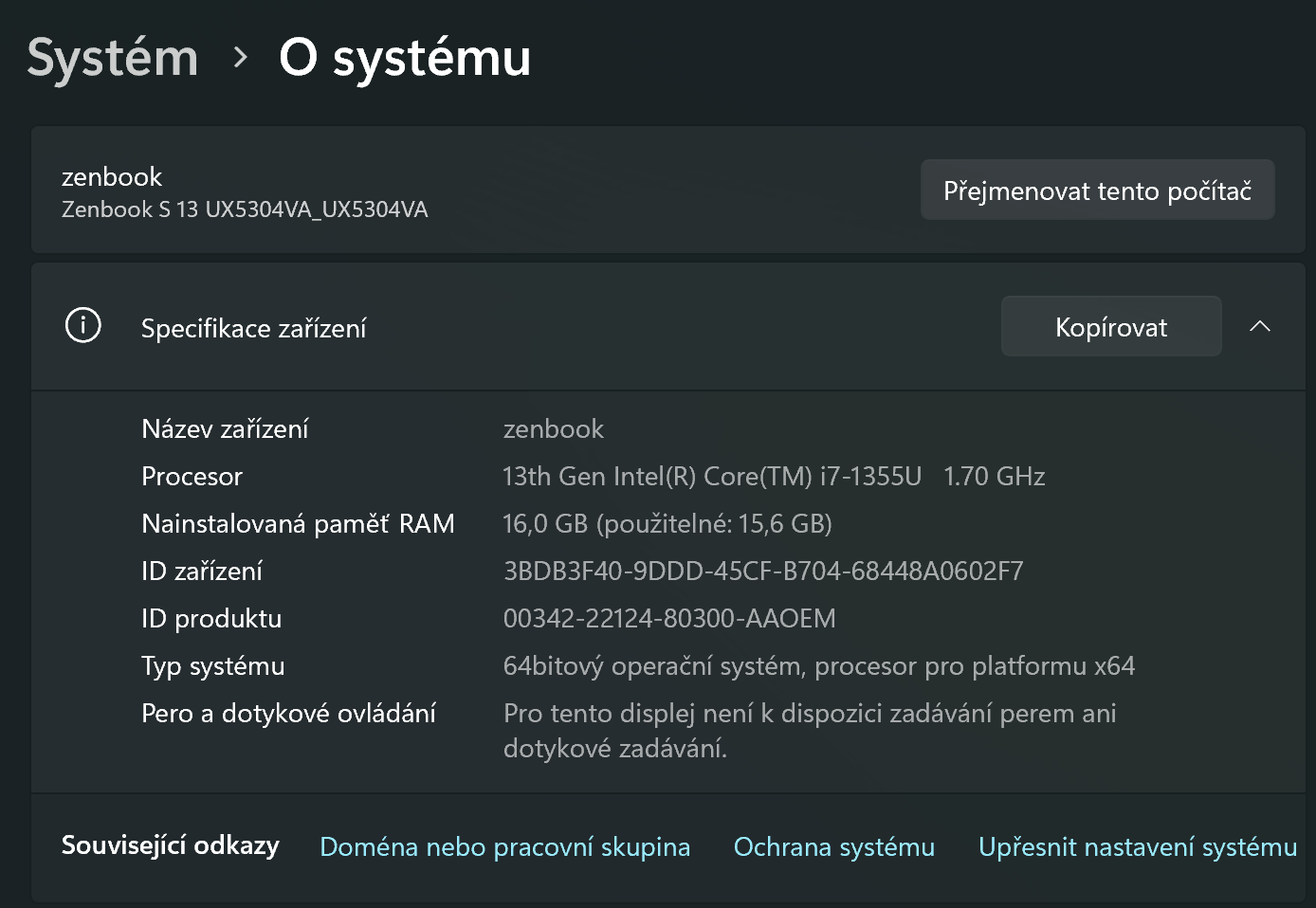
Task: Click the Název zařízení label
Action: click(x=225, y=428)
